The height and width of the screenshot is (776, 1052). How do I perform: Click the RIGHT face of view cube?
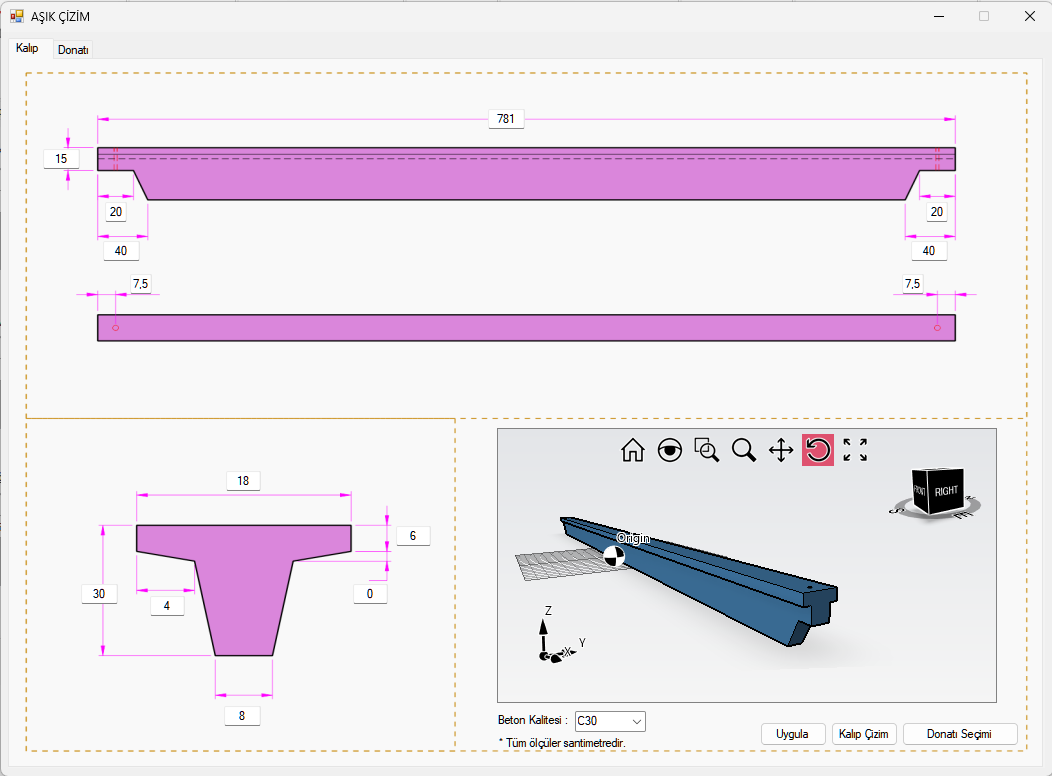tap(947, 491)
